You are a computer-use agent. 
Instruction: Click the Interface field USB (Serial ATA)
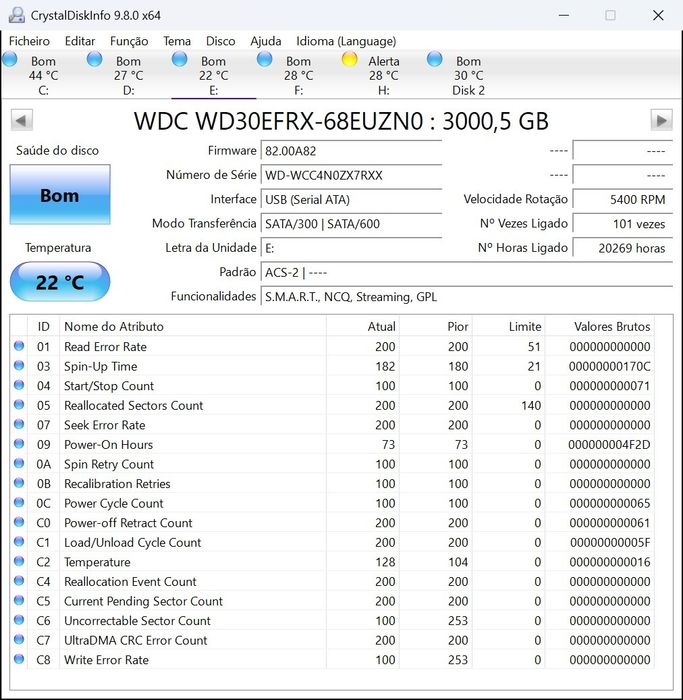click(351, 200)
